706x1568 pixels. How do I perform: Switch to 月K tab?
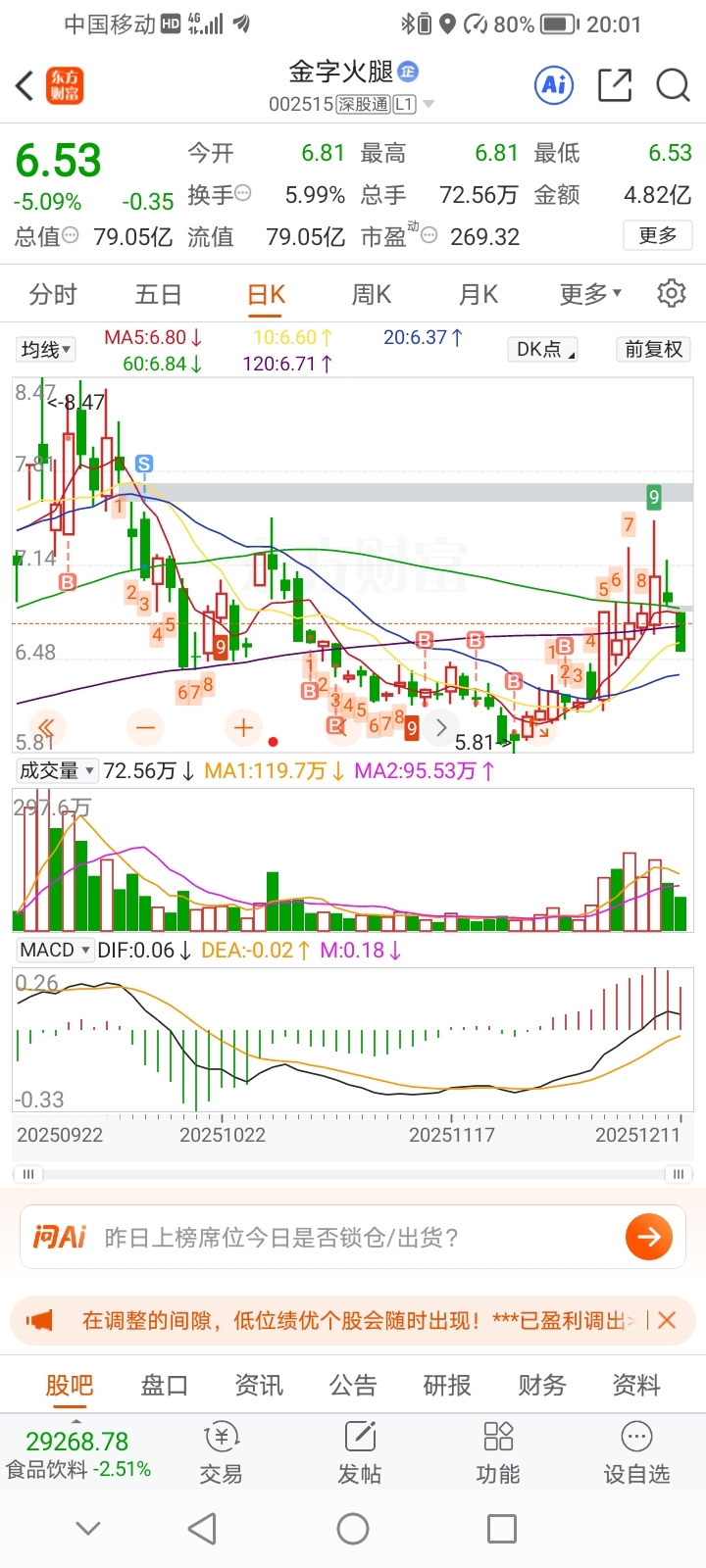click(479, 294)
